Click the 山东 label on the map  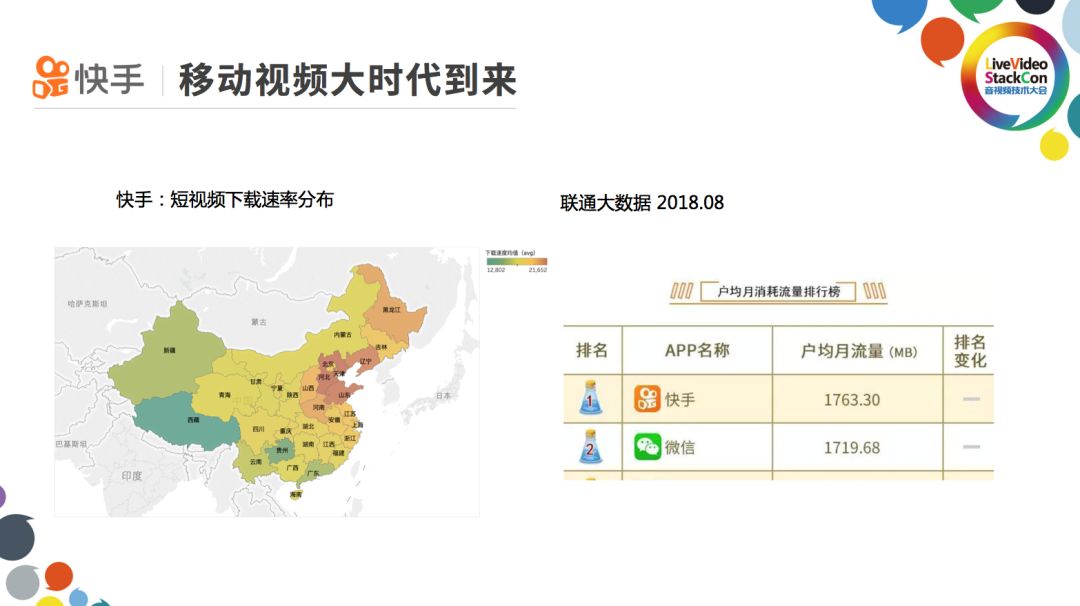coord(344,395)
